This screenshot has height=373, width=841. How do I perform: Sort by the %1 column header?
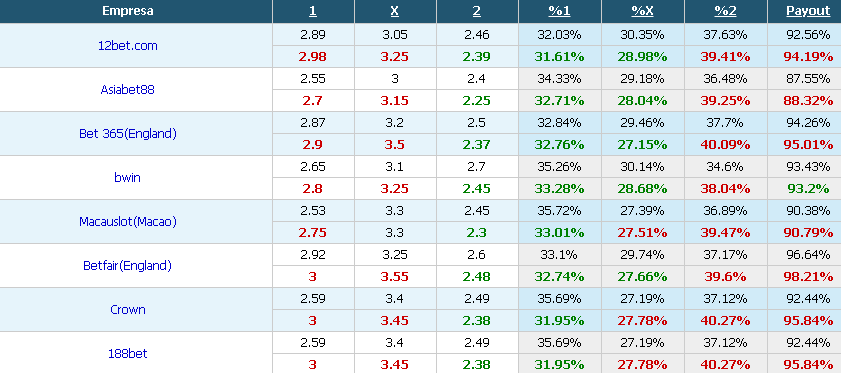click(x=559, y=11)
